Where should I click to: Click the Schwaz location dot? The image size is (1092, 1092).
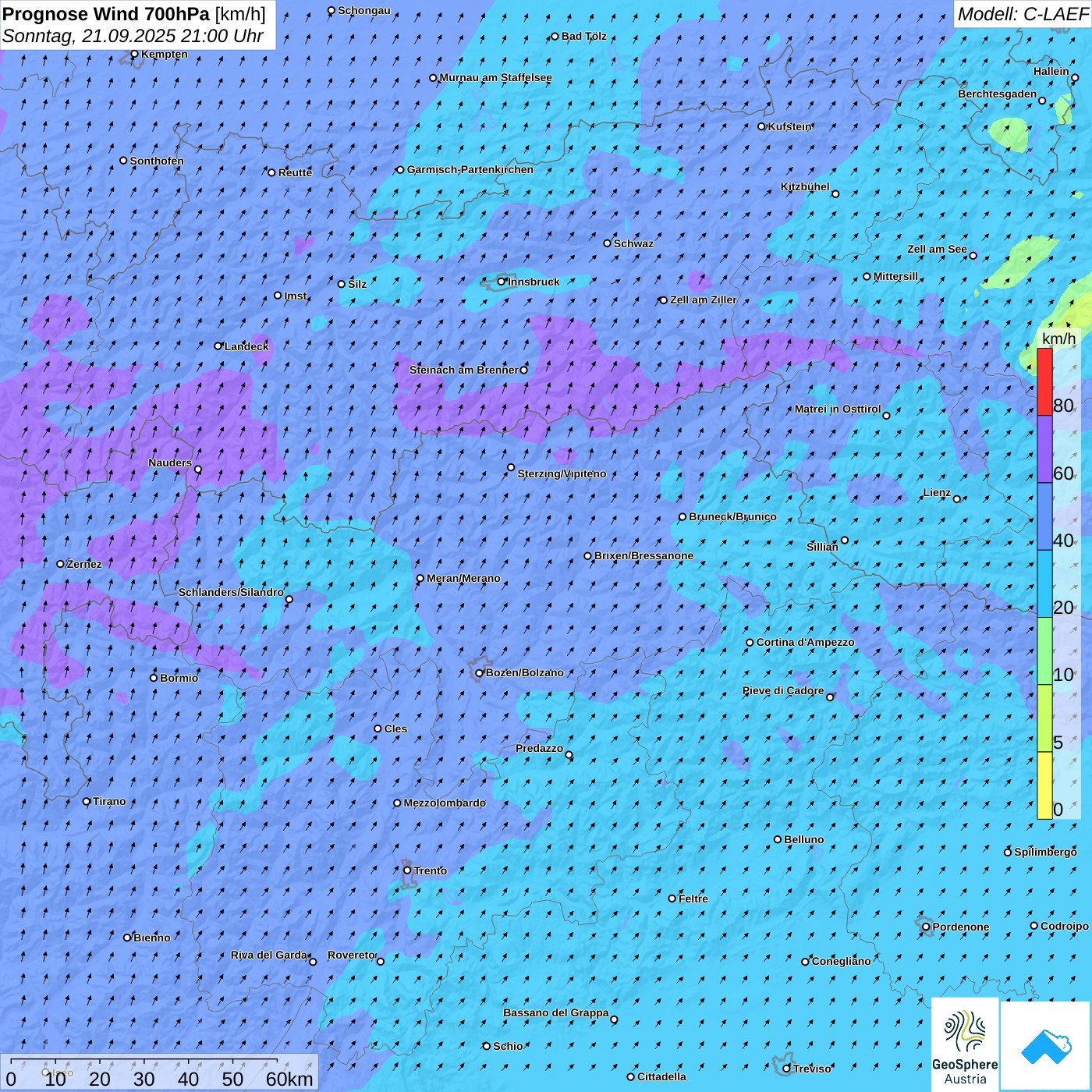(608, 243)
